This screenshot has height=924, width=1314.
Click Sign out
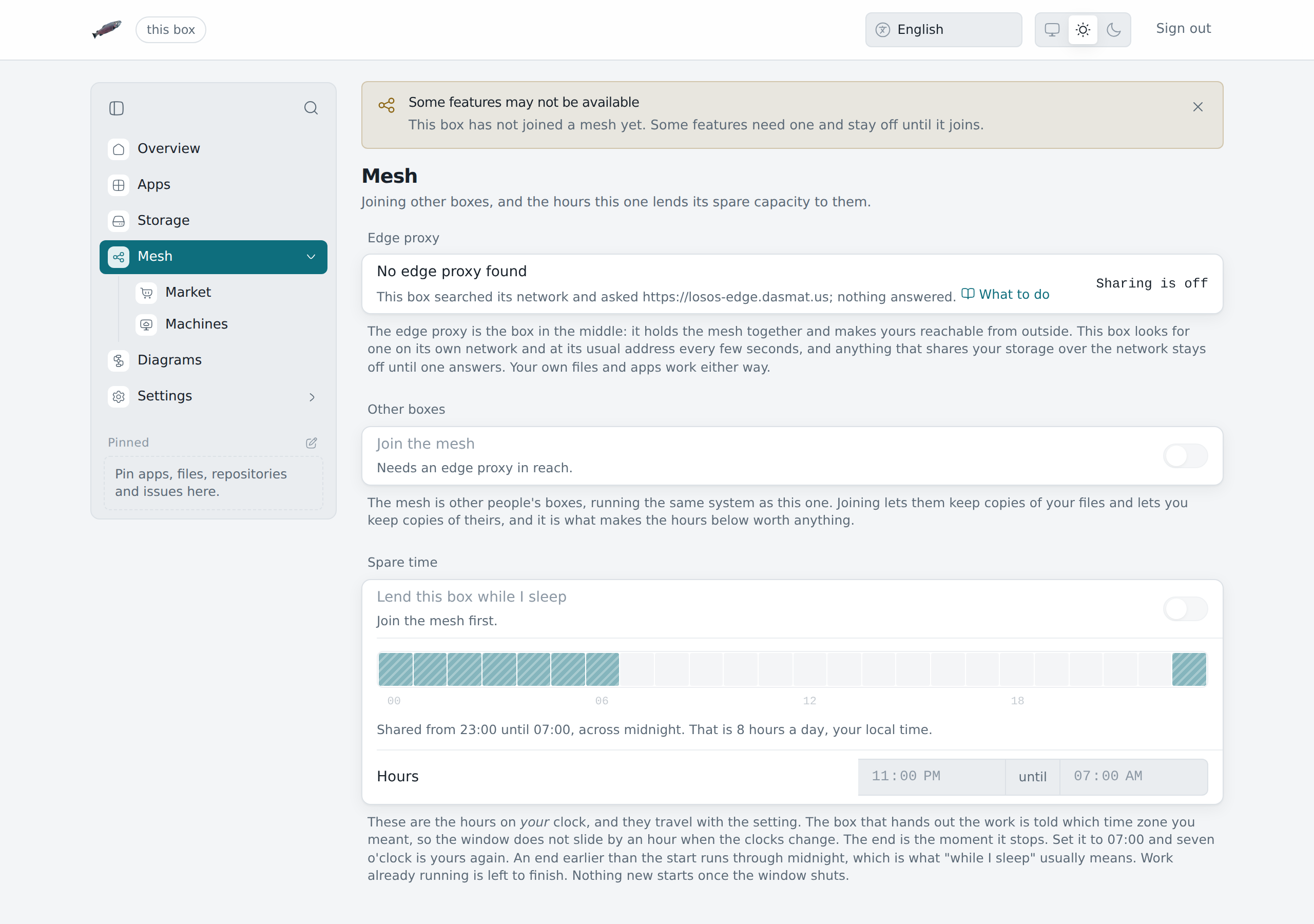(1183, 29)
